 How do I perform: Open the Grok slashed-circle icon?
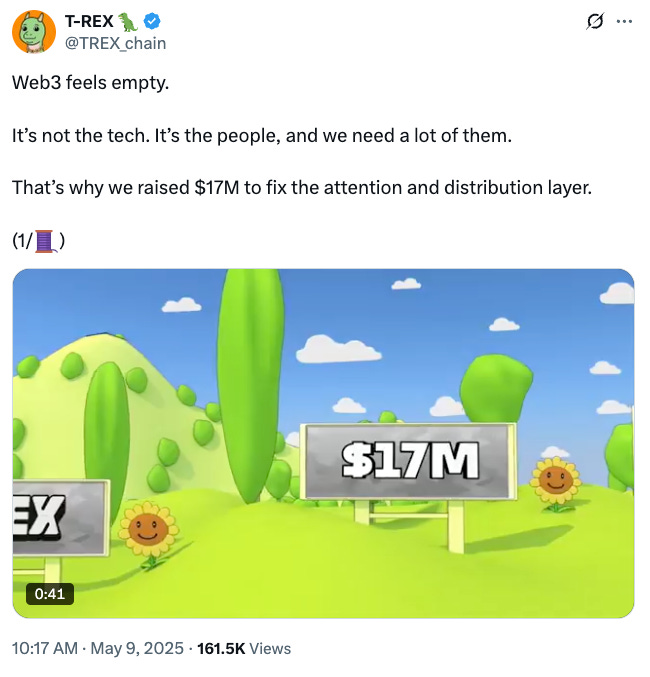click(595, 21)
